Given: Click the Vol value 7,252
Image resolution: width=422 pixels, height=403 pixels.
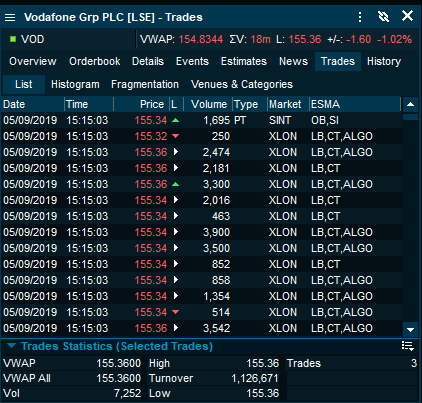Looking at the screenshot, I should coord(127,393).
